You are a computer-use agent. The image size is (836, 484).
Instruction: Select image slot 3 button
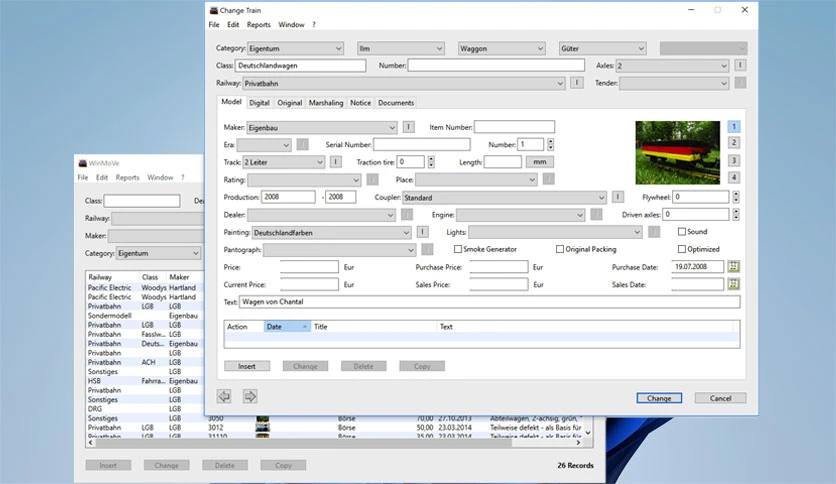tap(734, 160)
